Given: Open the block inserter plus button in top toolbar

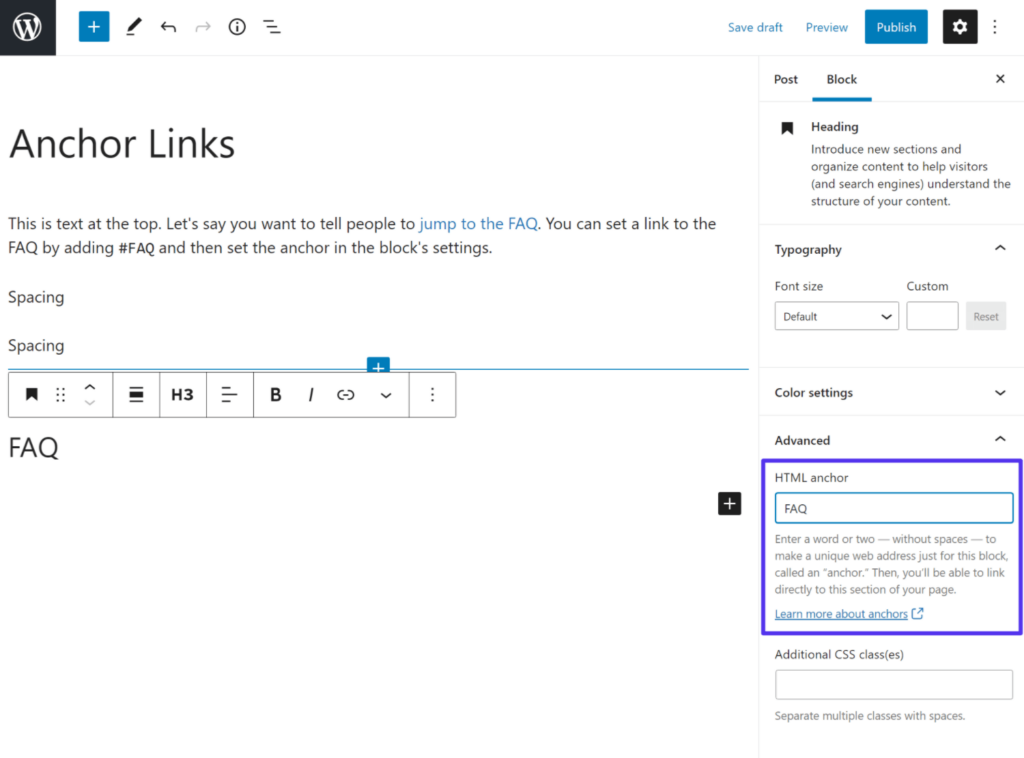Looking at the screenshot, I should (x=94, y=27).
